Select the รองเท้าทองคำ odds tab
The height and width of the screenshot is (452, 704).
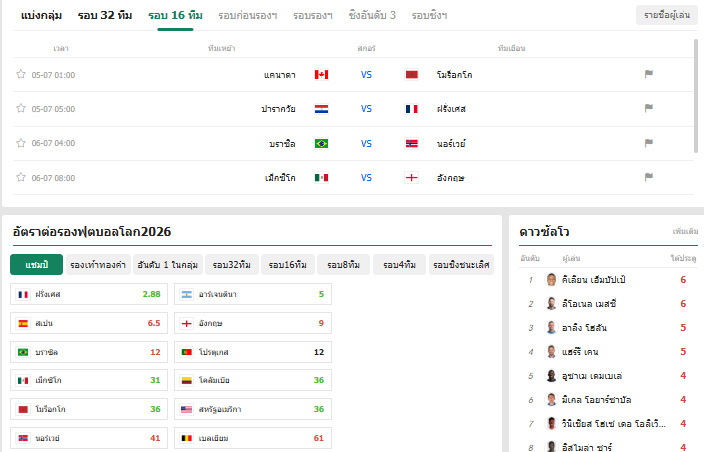pos(98,265)
